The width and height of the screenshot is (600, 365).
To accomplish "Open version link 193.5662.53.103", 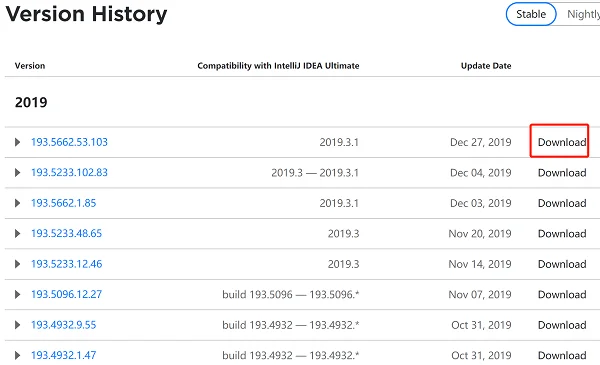I will click(69, 142).
